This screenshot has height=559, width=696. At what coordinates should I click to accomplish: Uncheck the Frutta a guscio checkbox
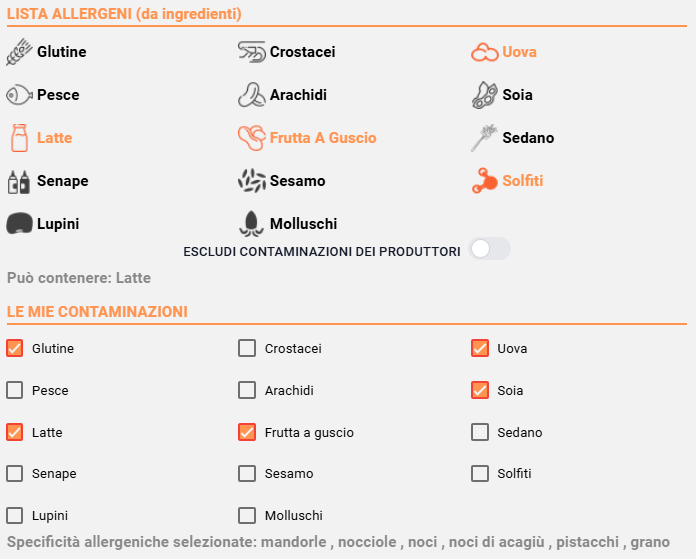[x=247, y=432]
